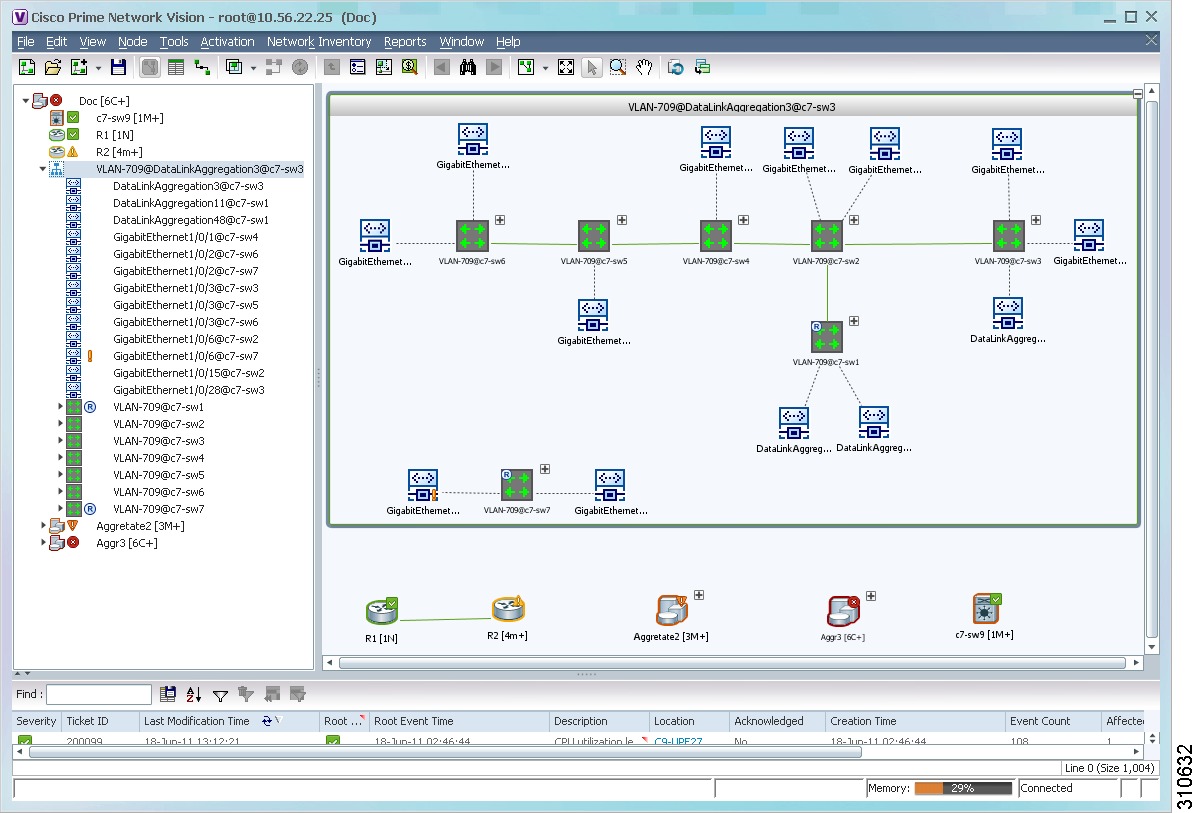The image size is (1195, 813).
Task: Click the VLAN-709@c7-sw2 bridge node icon
Action: pyautogui.click(x=827, y=235)
